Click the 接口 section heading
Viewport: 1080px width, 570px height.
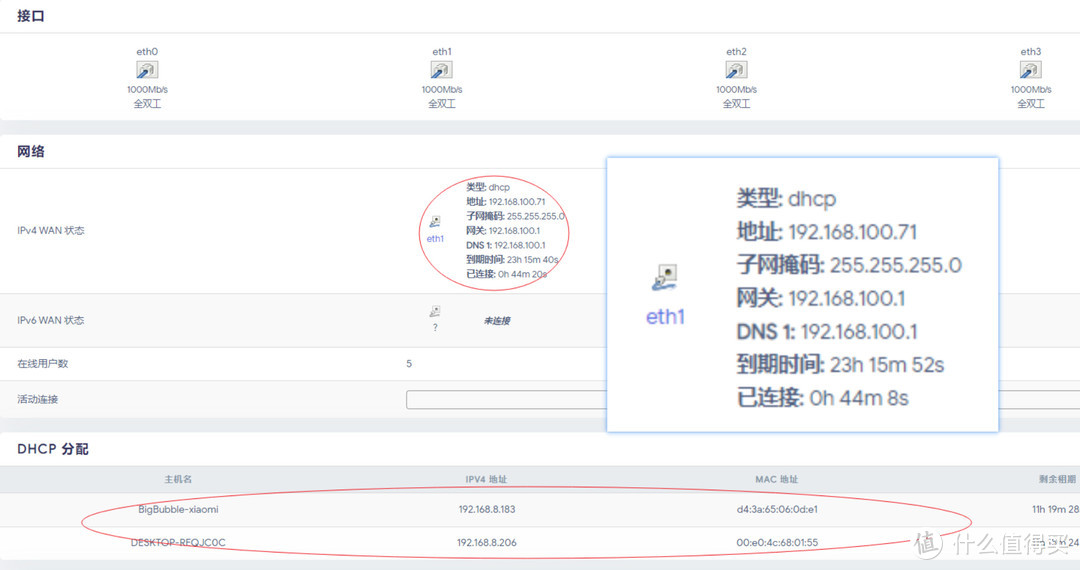[x=31, y=16]
